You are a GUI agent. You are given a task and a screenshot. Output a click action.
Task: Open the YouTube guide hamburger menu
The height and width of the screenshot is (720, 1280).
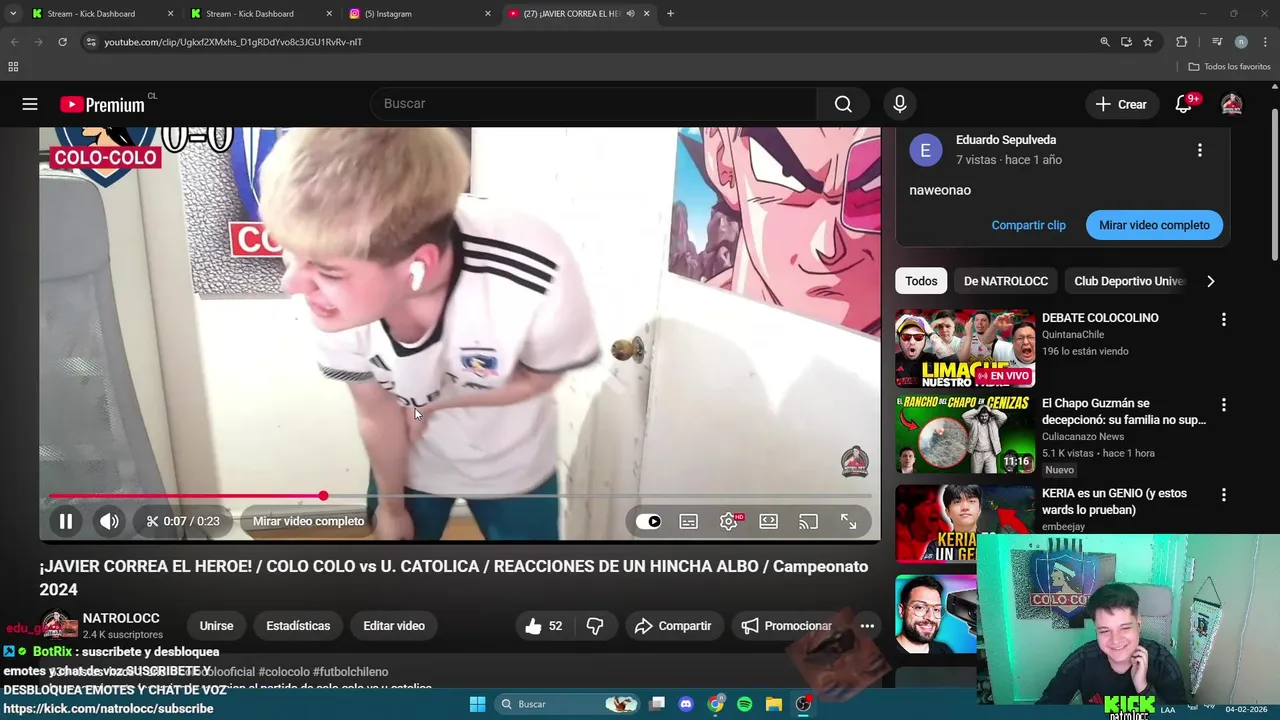[30, 104]
